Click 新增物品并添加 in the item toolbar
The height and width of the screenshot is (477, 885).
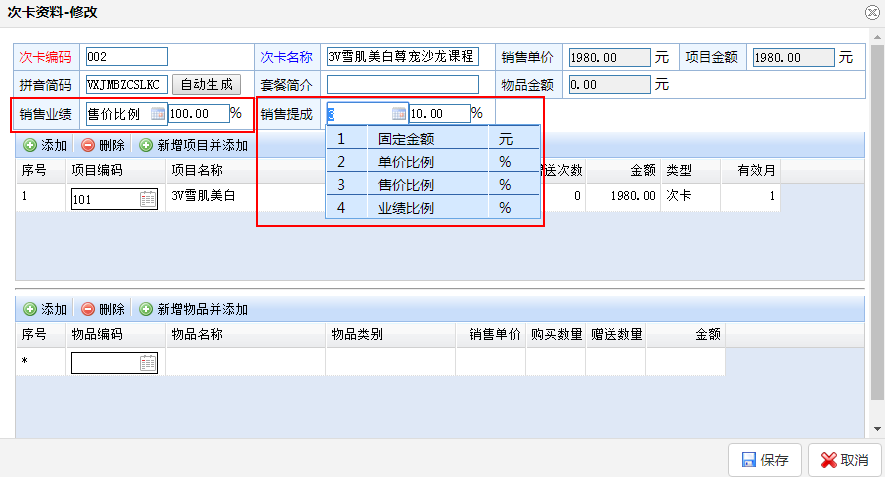tap(146, 309)
